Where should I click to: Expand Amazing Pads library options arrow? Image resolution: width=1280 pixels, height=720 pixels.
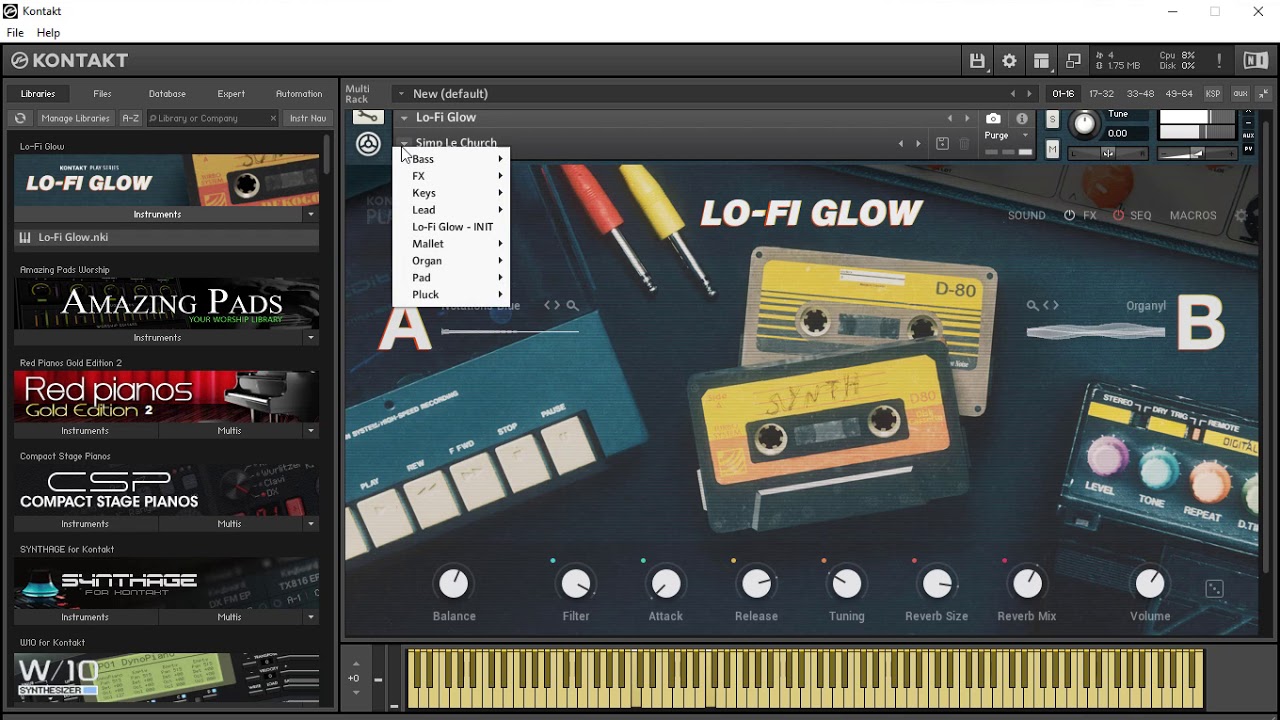point(311,338)
